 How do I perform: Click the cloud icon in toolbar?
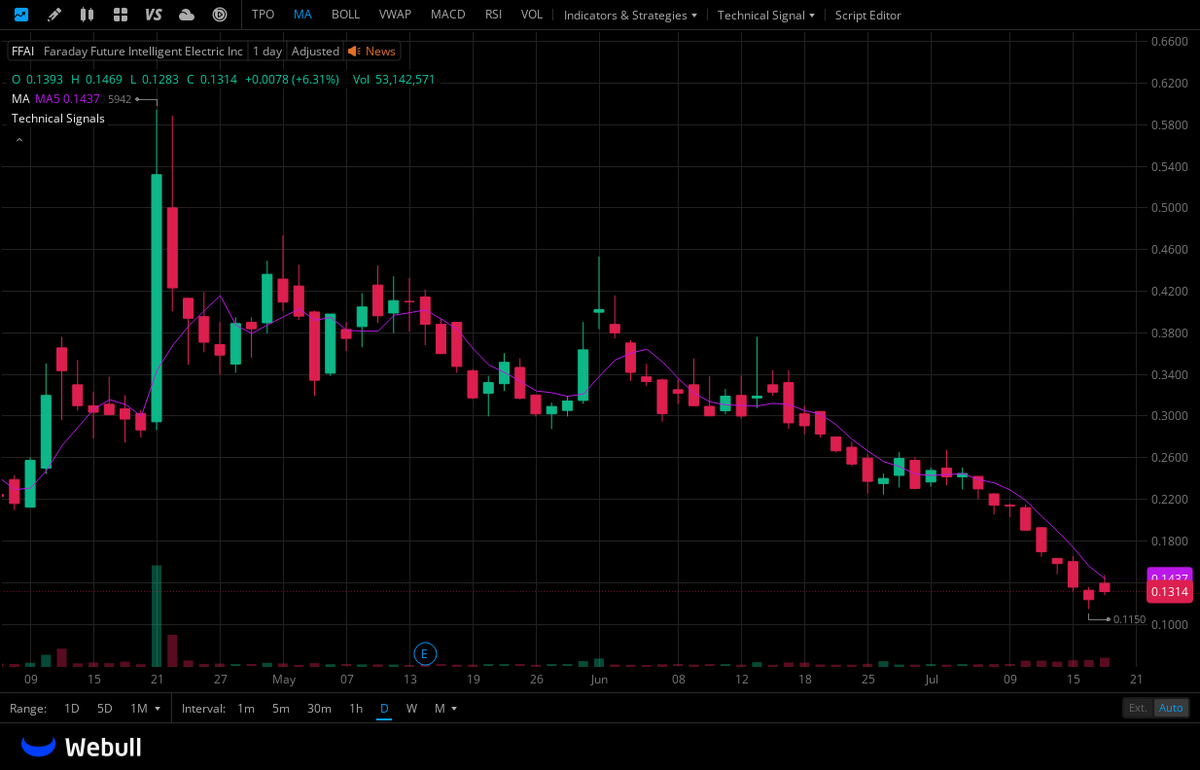(x=186, y=15)
